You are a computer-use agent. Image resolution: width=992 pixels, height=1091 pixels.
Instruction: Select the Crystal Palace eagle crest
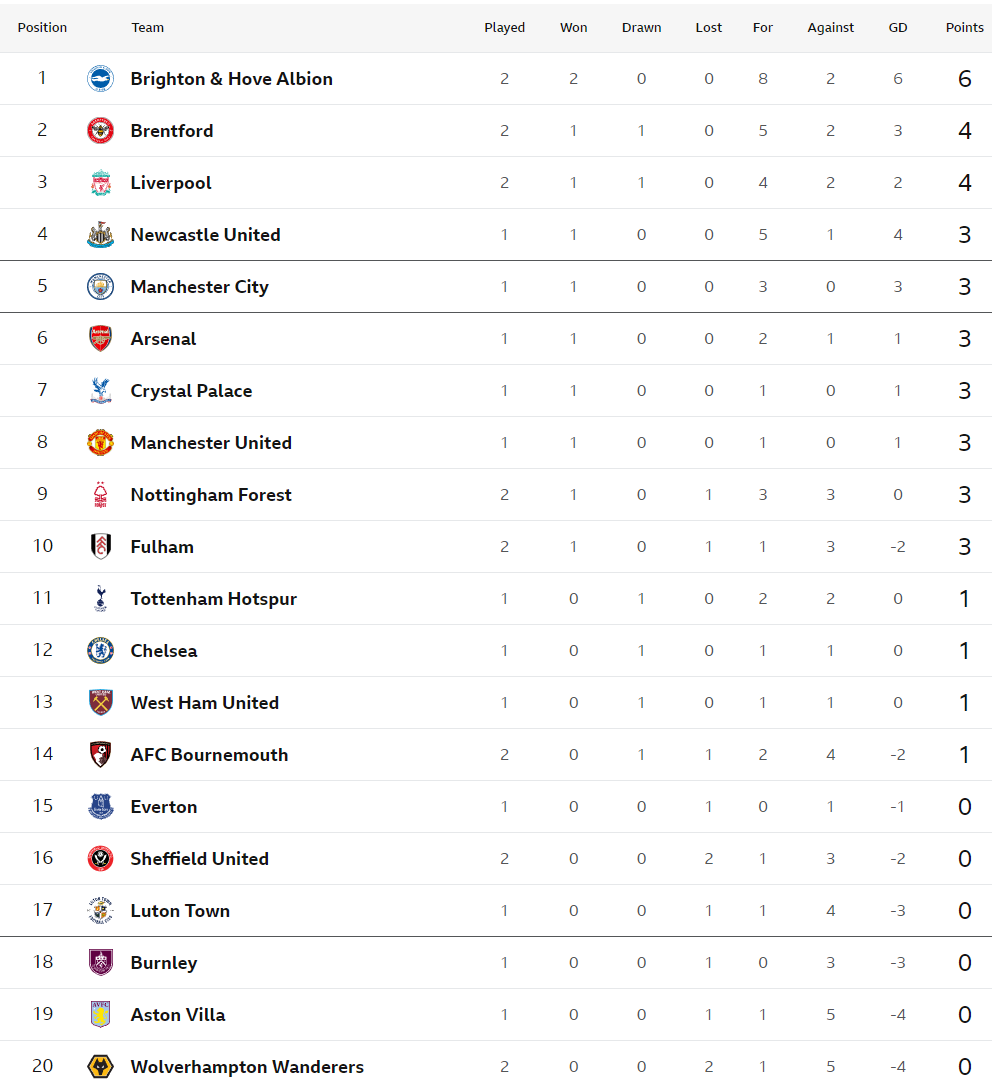(x=100, y=390)
